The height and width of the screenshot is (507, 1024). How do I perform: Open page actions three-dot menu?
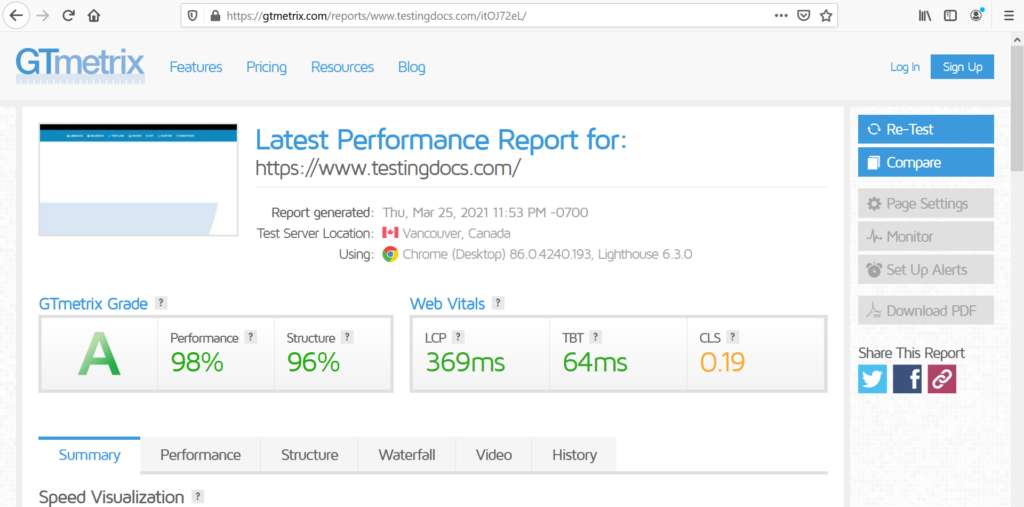781,16
